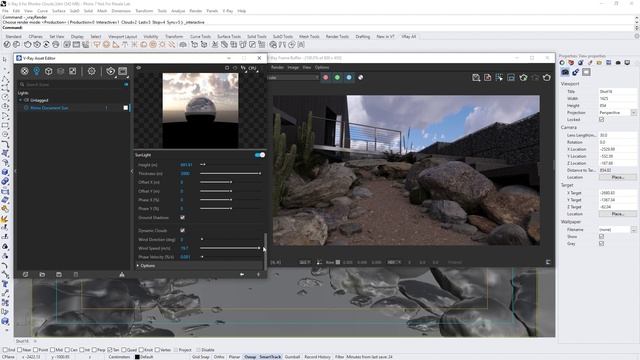
Task: Click the render teapot at Frame Buffer's right
Action: point(547,77)
